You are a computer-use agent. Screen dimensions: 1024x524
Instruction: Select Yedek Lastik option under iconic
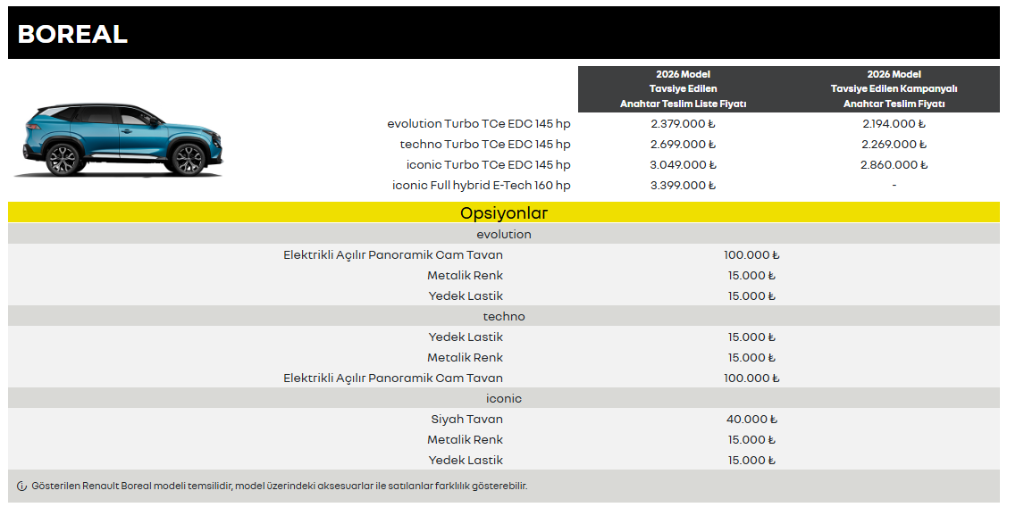coord(466,460)
